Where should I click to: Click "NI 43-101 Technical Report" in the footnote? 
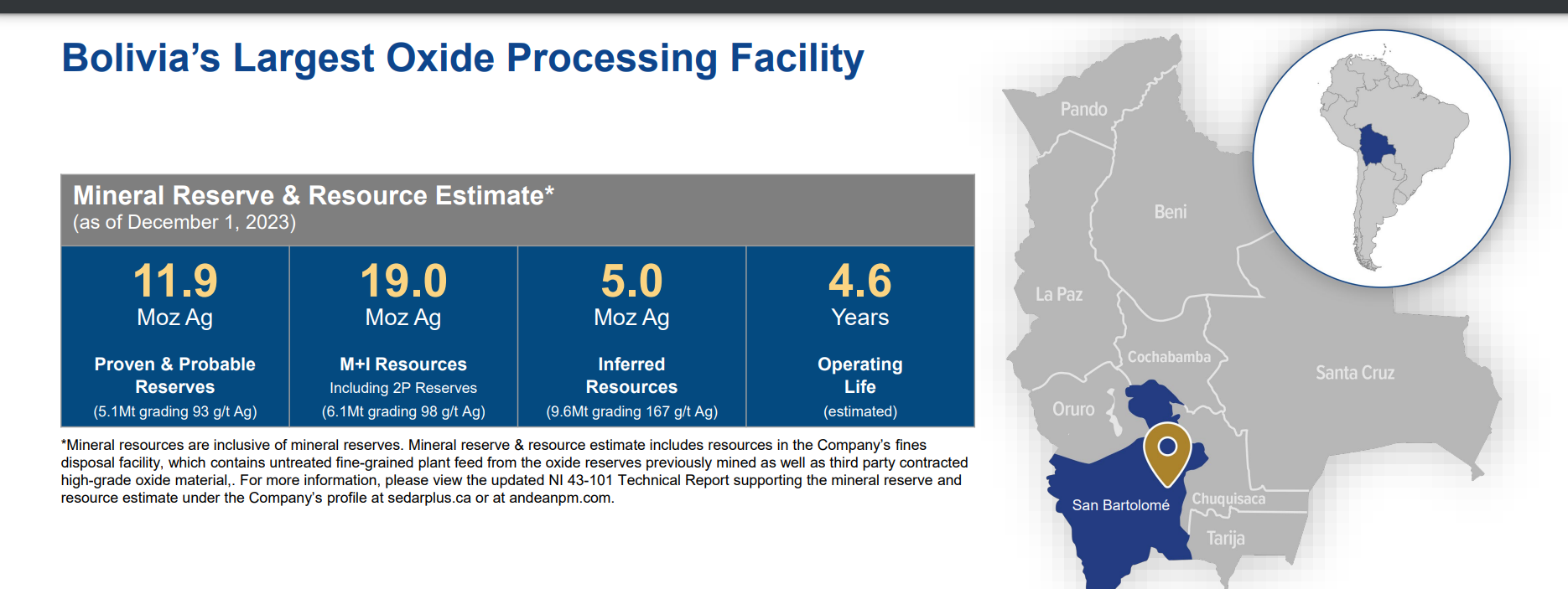click(639, 480)
